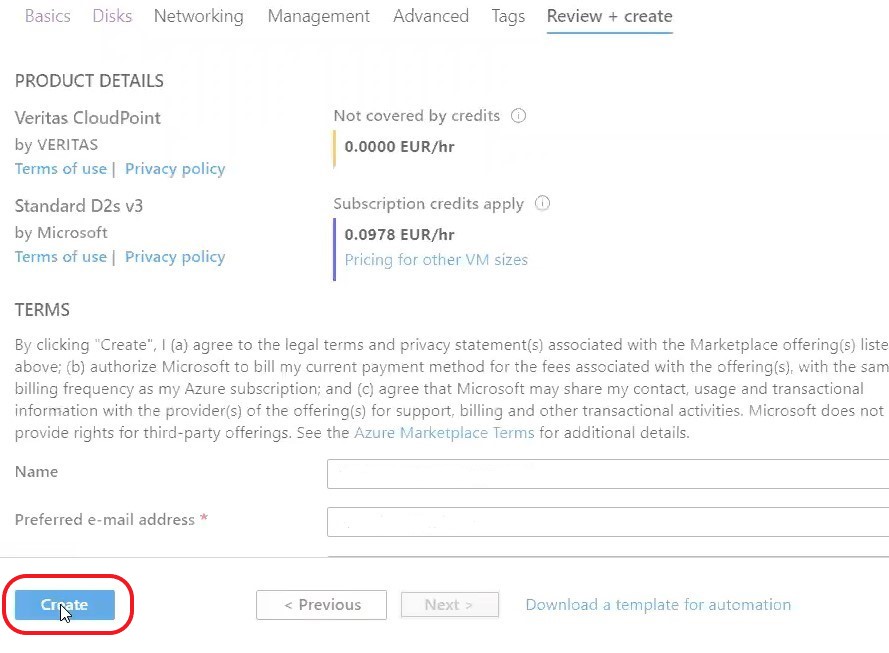
Task: Click the info icon beside Not covered by credits
Action: click(518, 116)
